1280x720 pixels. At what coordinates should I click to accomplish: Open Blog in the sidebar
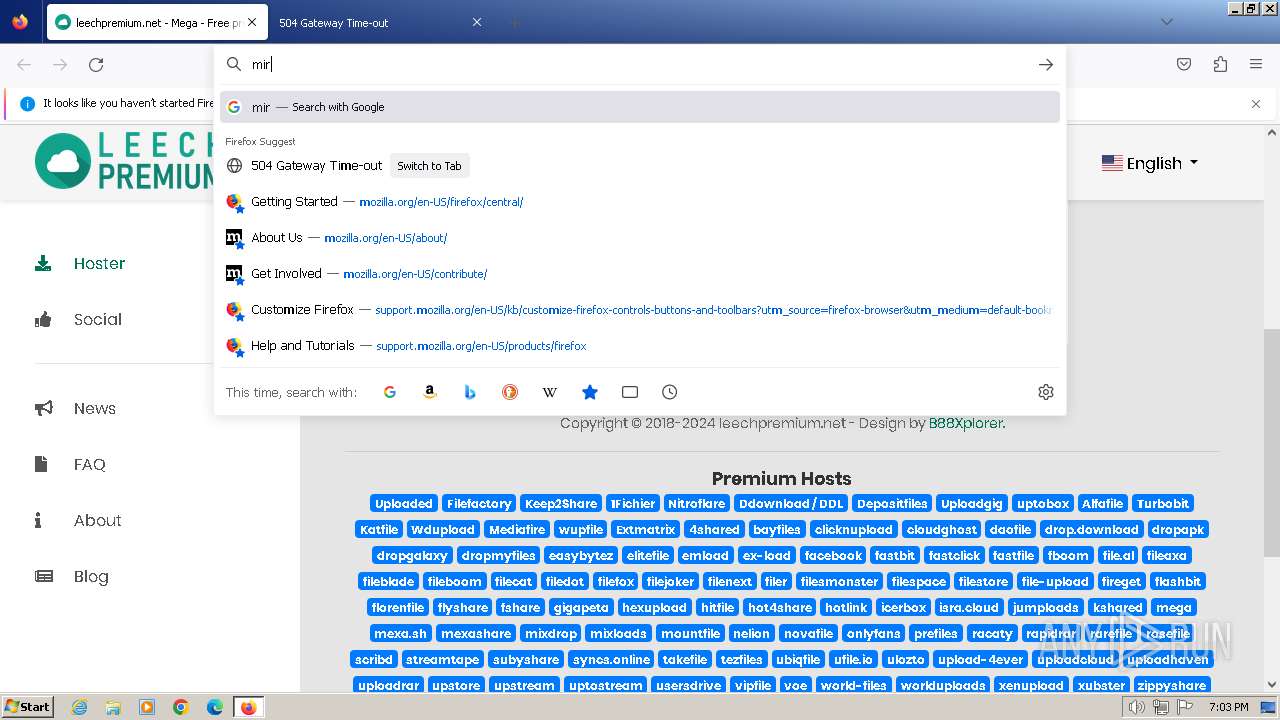(90, 577)
